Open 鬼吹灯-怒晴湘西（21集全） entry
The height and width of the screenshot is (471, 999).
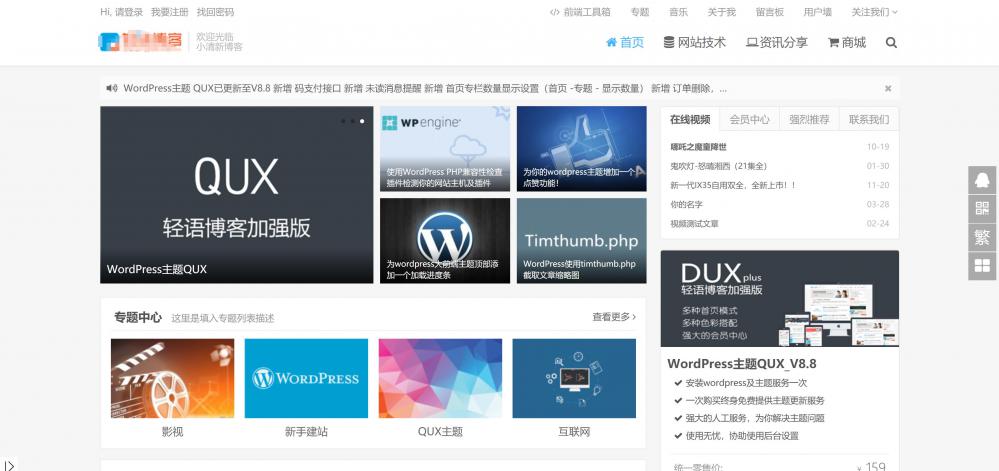coord(719,166)
